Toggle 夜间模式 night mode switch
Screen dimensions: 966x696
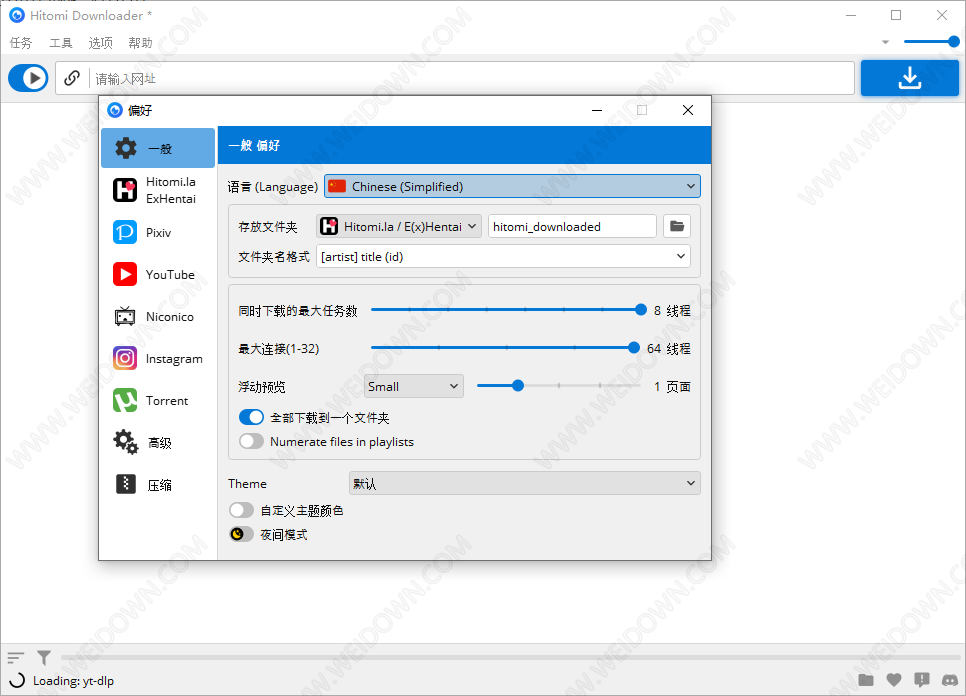pos(242,534)
